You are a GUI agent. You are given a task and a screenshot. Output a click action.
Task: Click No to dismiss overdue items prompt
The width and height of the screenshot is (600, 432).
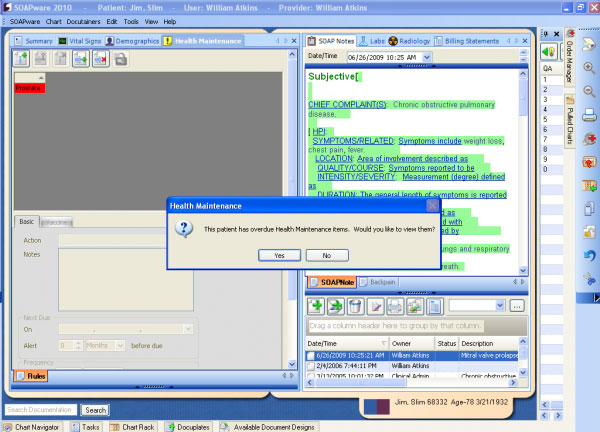(x=326, y=255)
